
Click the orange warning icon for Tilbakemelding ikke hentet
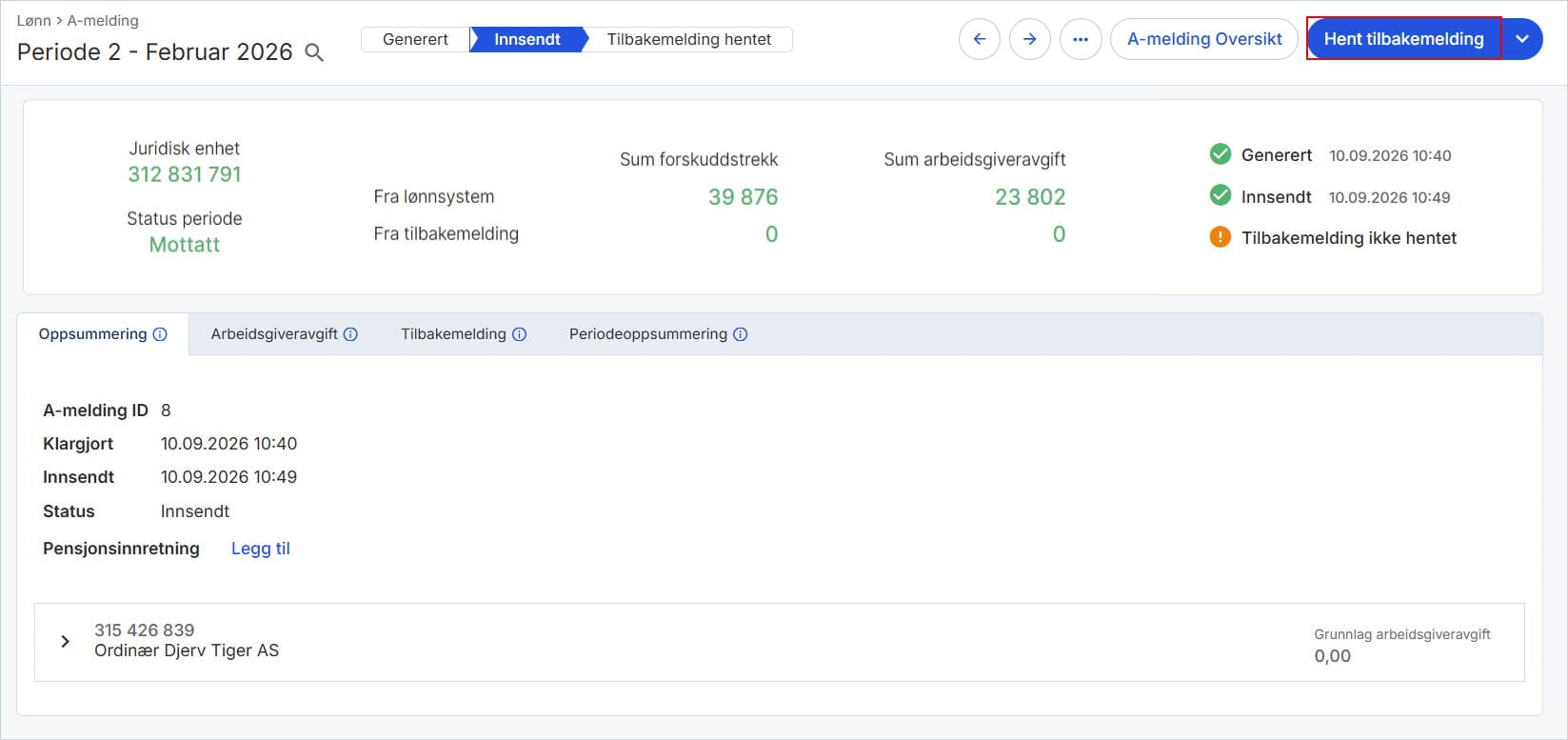tap(1220, 237)
